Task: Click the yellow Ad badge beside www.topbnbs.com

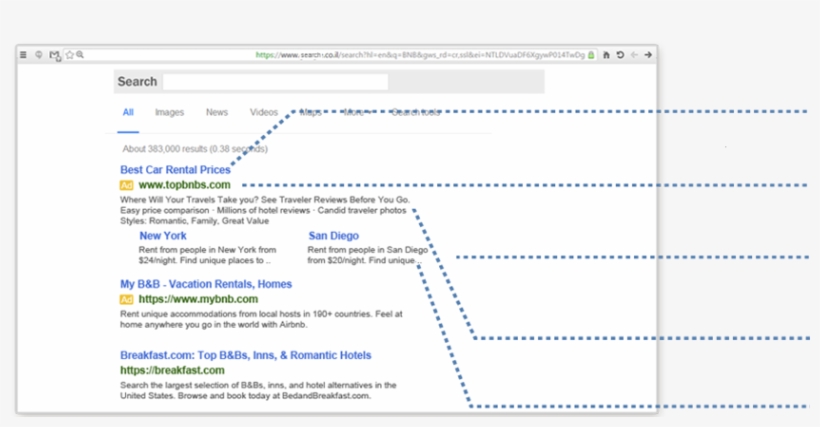Action: tap(127, 185)
